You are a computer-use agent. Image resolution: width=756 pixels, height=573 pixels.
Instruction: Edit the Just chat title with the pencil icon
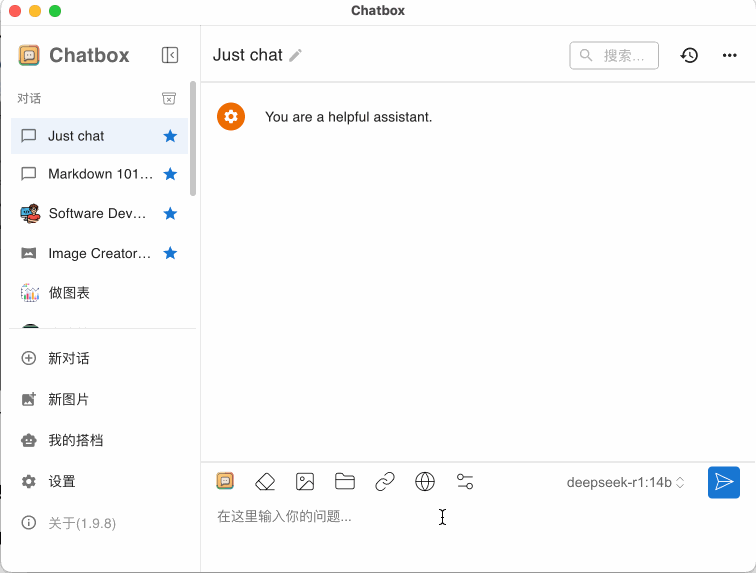coord(295,55)
